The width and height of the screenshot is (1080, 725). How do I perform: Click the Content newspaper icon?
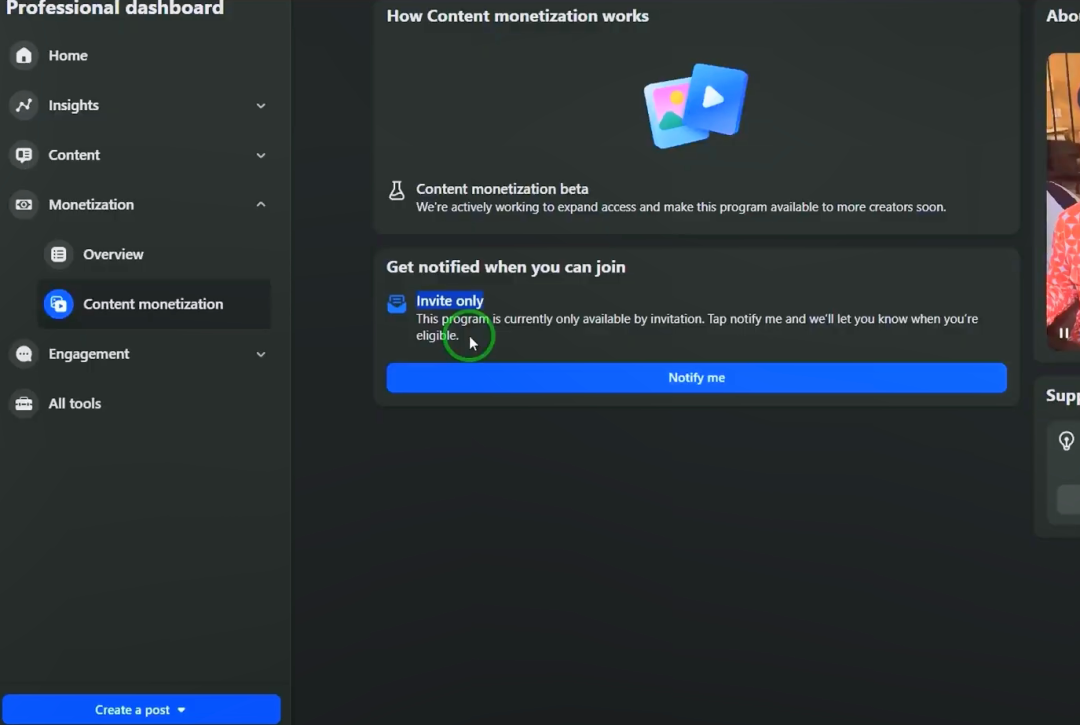coord(24,155)
